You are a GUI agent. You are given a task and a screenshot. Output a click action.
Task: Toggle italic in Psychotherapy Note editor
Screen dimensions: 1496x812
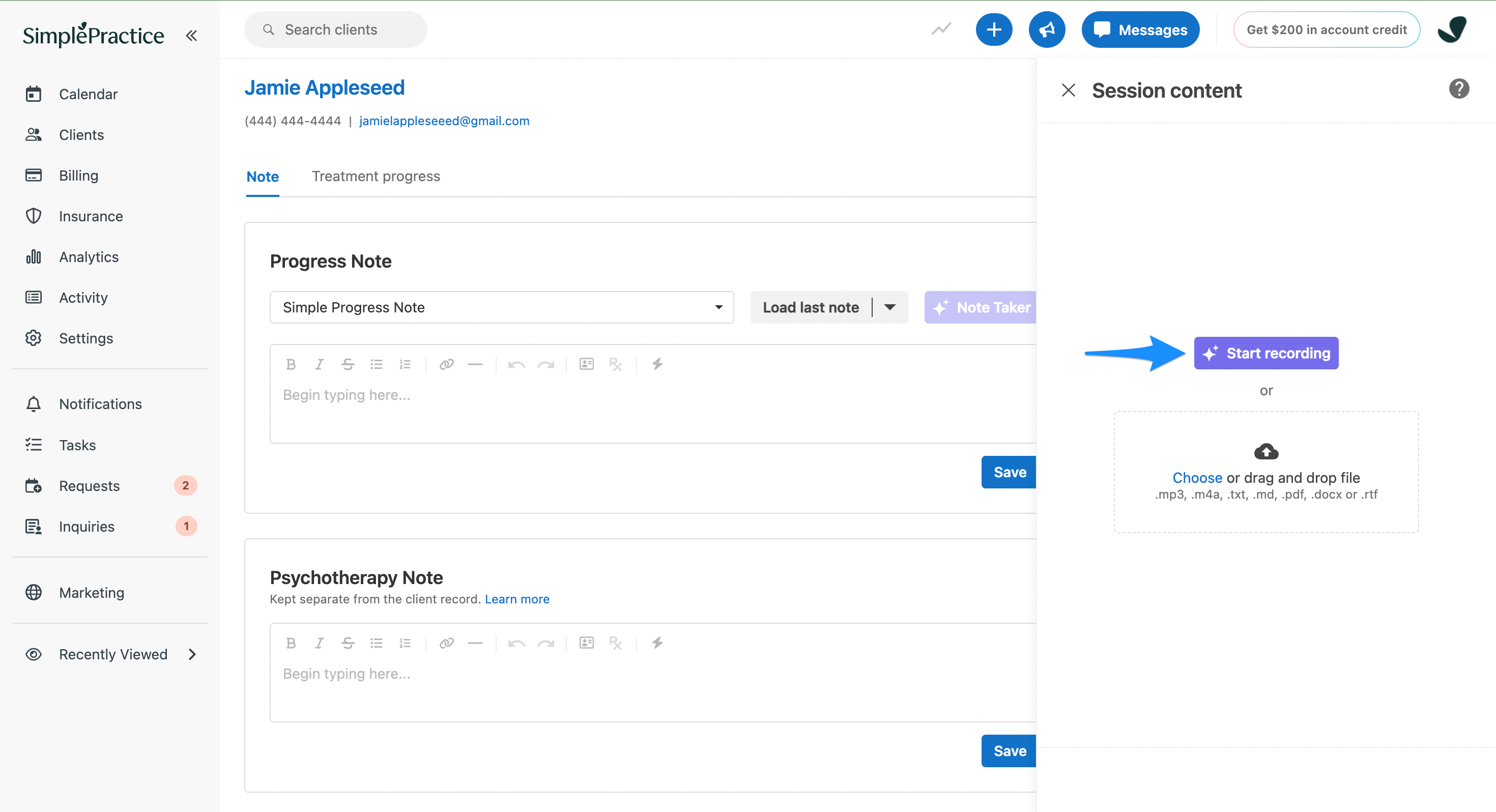(x=319, y=643)
